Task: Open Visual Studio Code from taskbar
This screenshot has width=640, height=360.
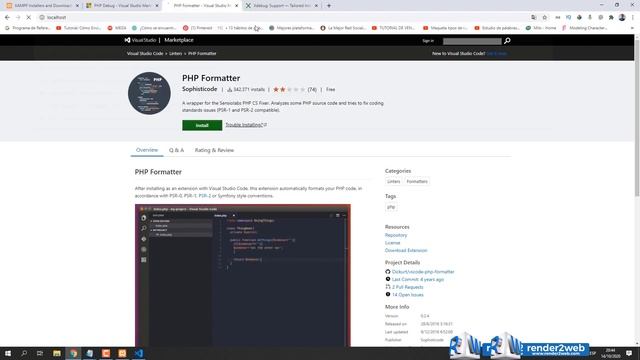Action: pyautogui.click(x=139, y=353)
